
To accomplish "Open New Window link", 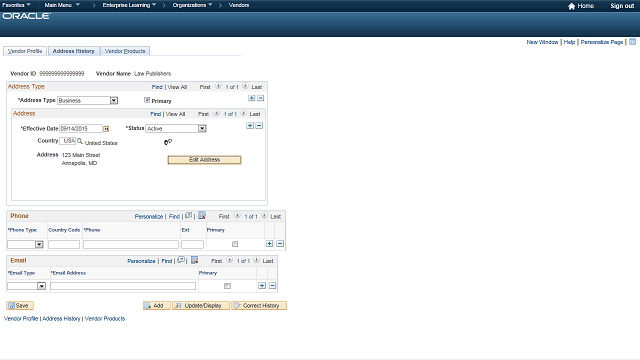I will (x=542, y=42).
